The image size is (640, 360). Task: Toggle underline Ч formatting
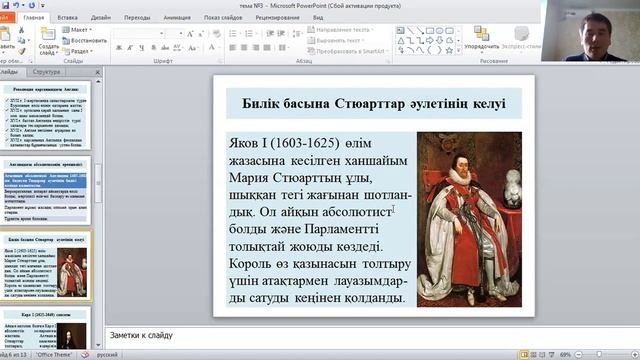coord(142,48)
